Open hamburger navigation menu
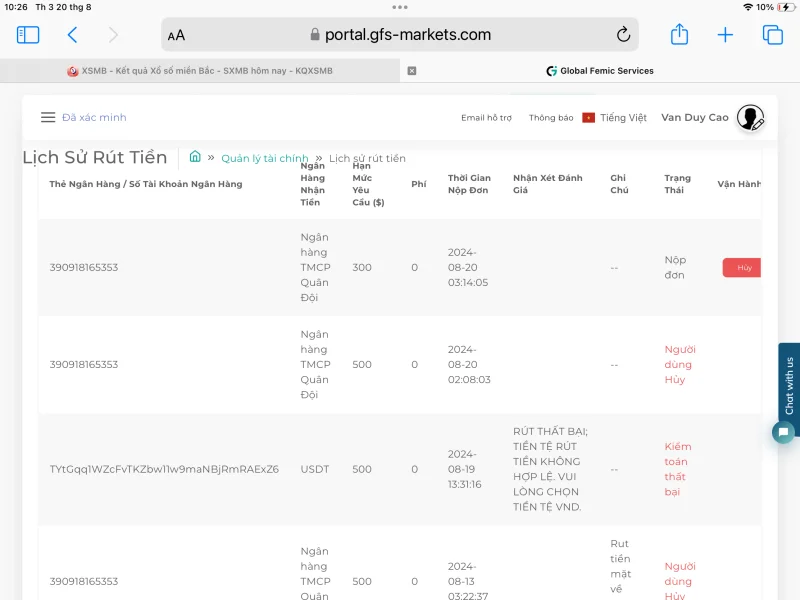Viewport: 800px width, 600px height. click(48, 117)
